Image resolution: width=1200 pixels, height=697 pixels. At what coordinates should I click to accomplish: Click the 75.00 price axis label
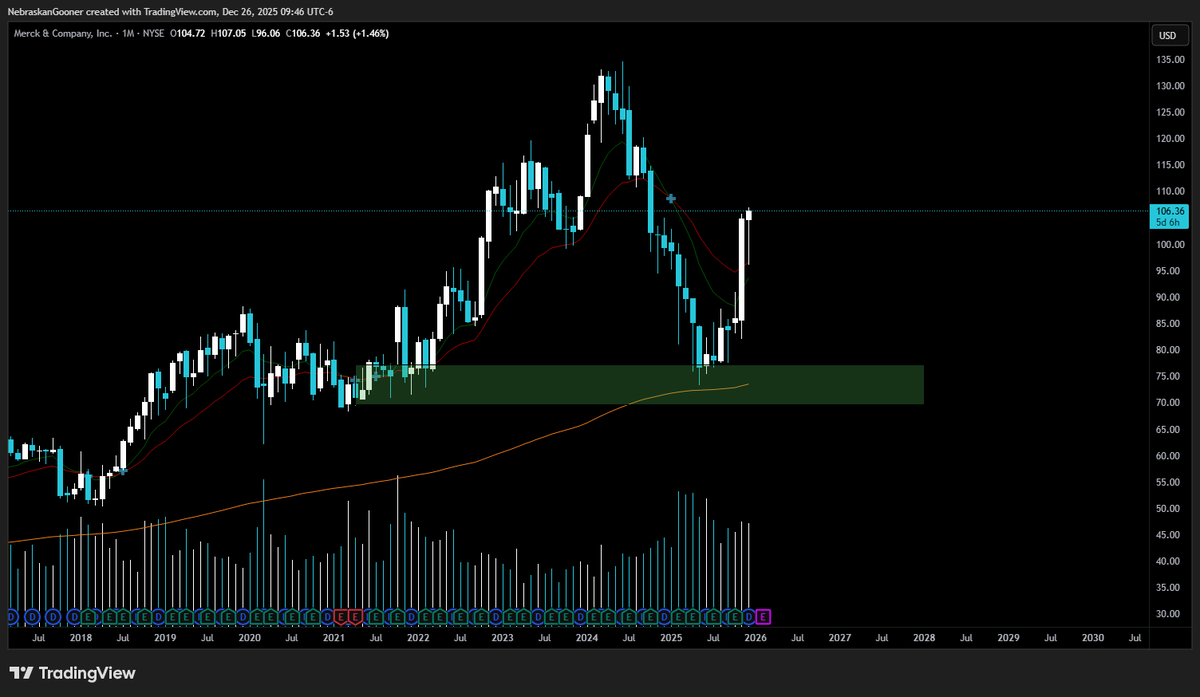[x=1170, y=377]
